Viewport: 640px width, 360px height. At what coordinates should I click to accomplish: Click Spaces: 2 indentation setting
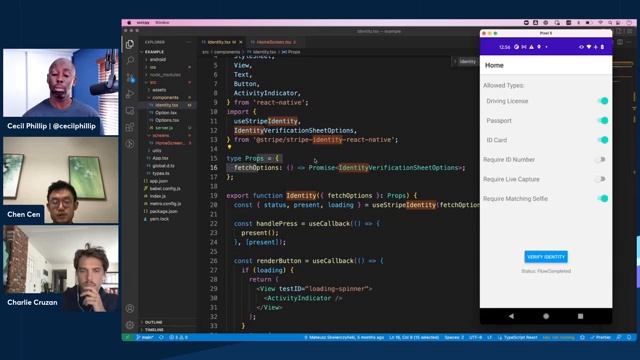(453, 338)
